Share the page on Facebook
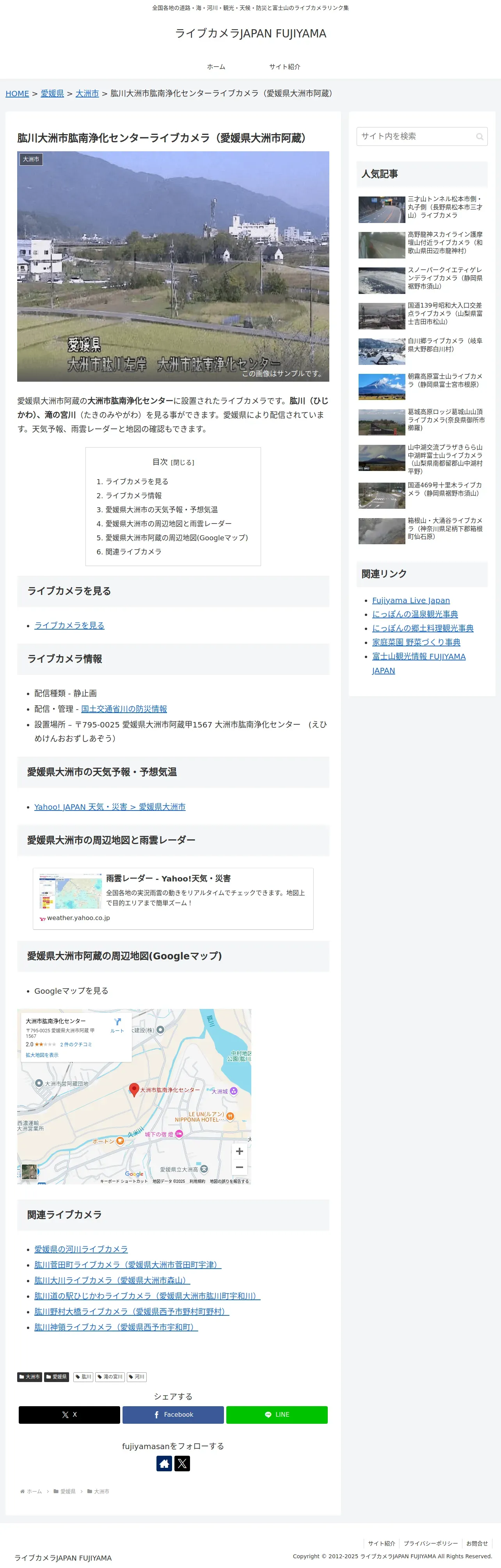The width and height of the screenshot is (501, 1568). coord(173,1415)
